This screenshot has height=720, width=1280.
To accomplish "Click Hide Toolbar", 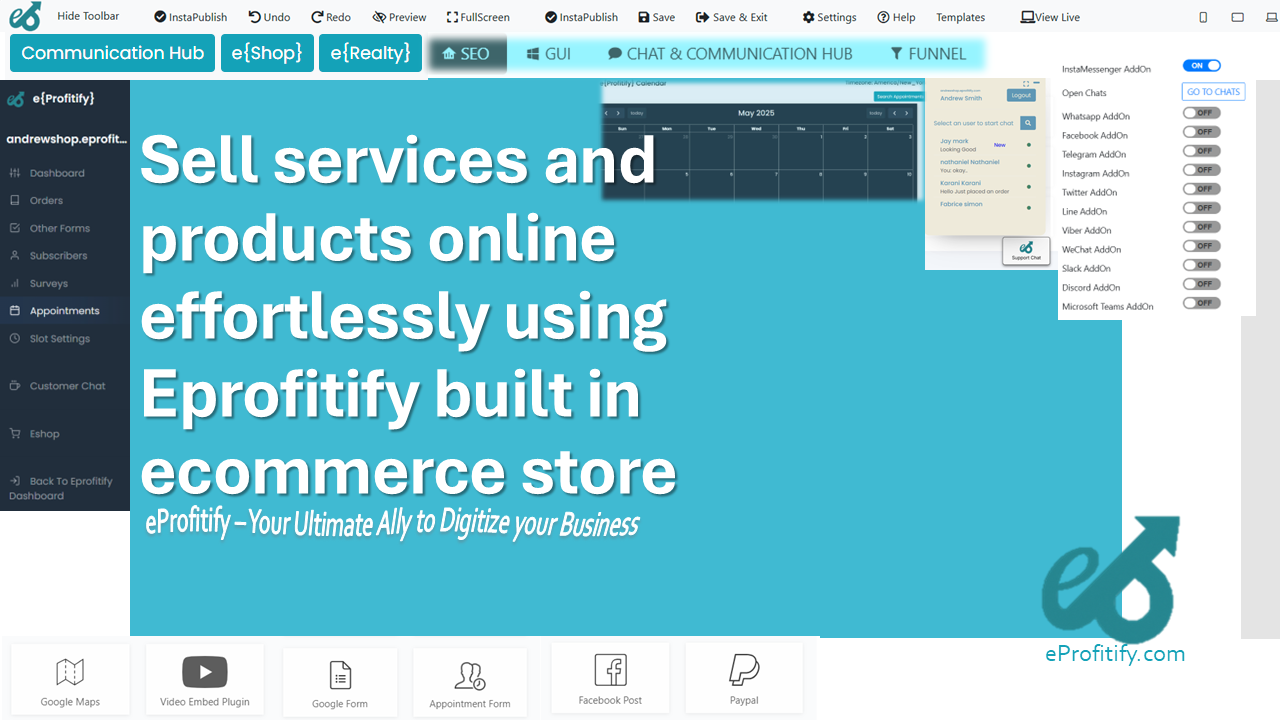I will [88, 16].
